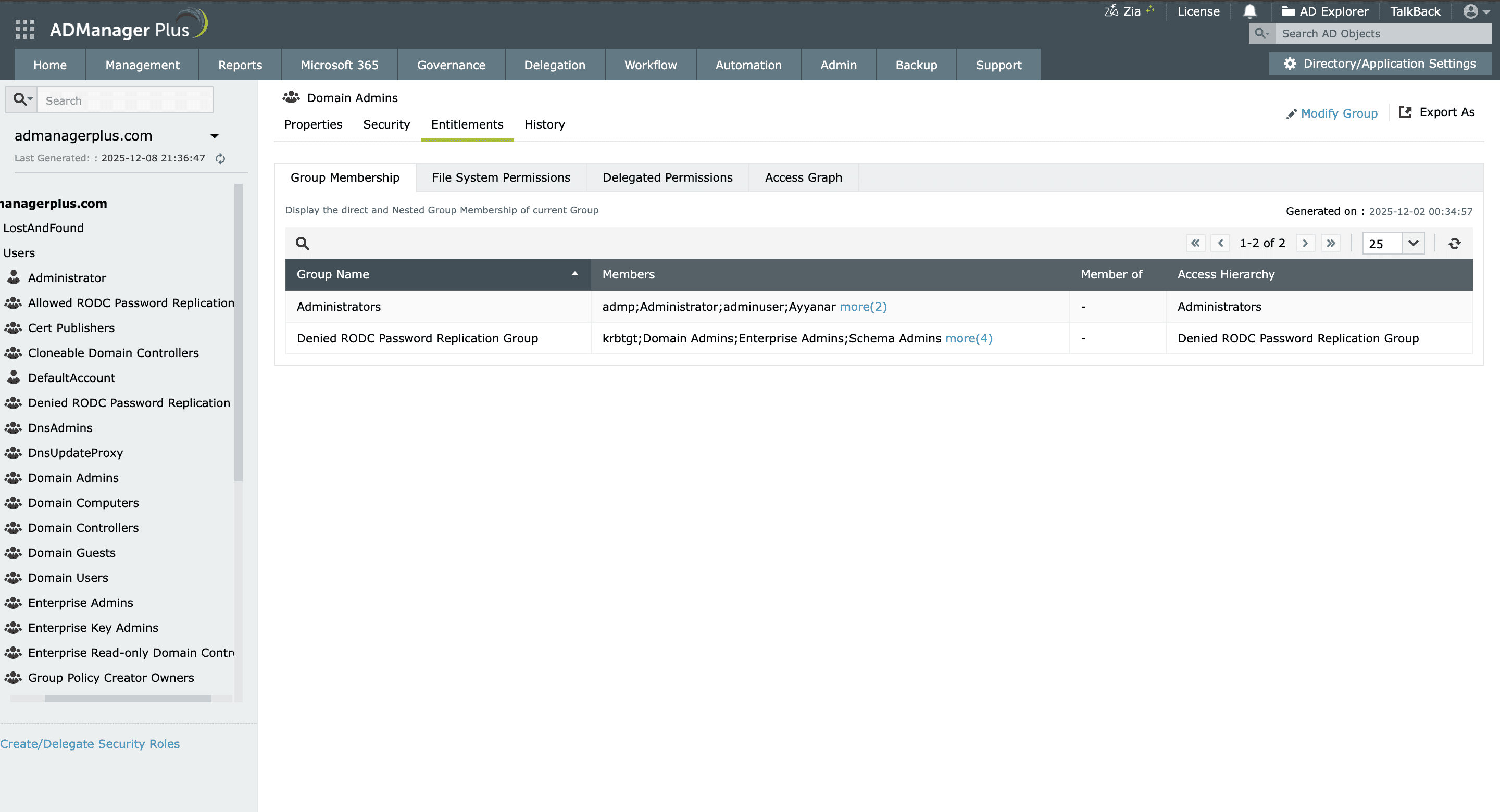Expand the admanagerplus.com domain dropdown
This screenshot has width=1500, height=812.
pyautogui.click(x=214, y=136)
